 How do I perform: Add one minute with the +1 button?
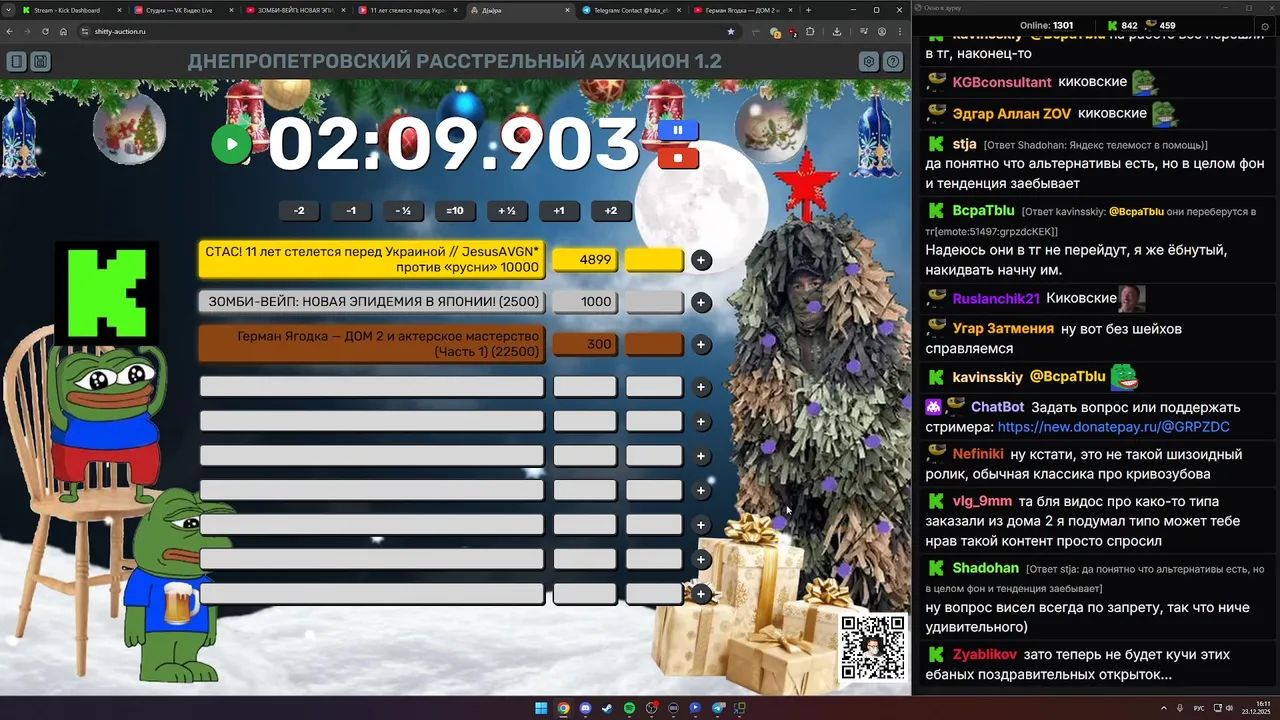click(559, 211)
